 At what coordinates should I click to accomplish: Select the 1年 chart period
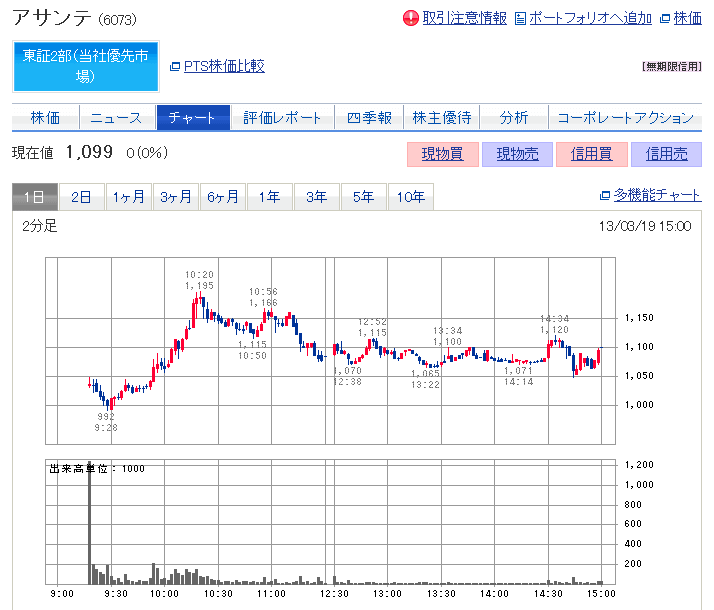click(x=269, y=197)
